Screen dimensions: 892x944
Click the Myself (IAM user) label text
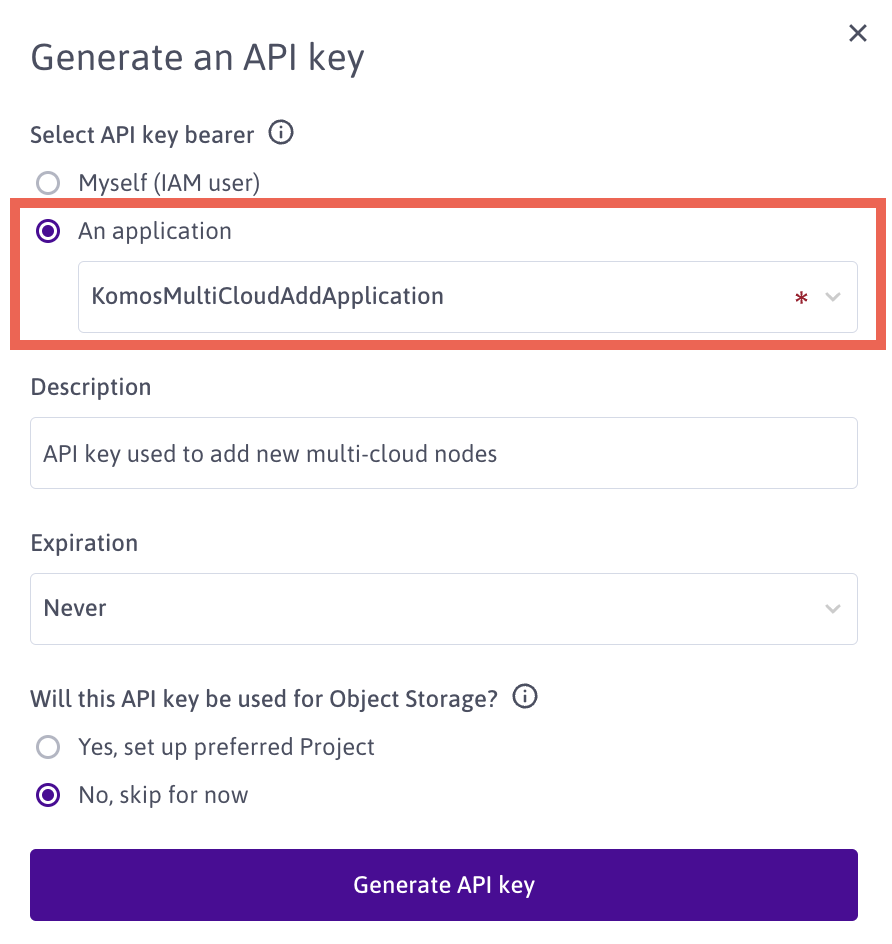pos(169,183)
